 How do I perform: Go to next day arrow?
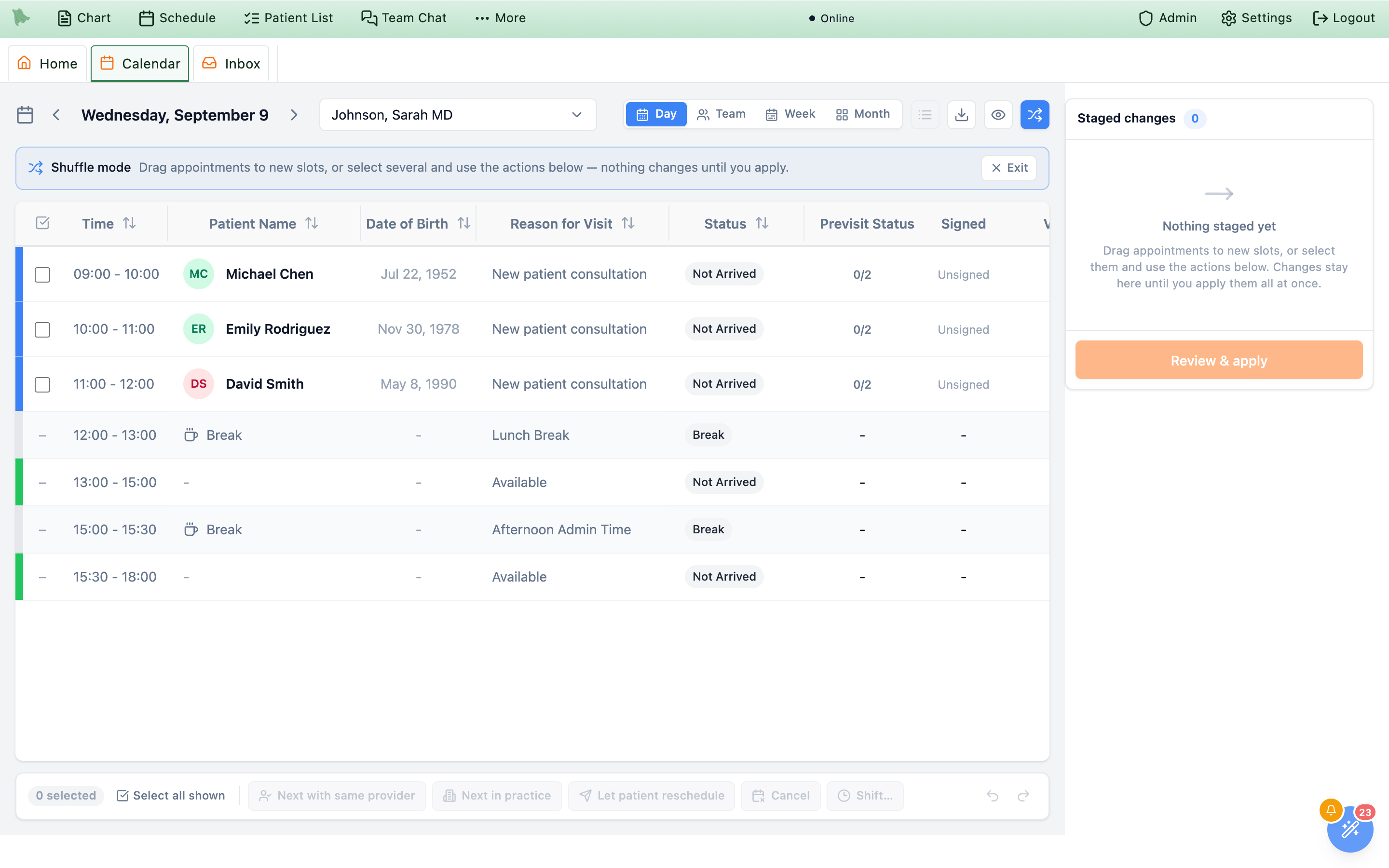(x=294, y=115)
